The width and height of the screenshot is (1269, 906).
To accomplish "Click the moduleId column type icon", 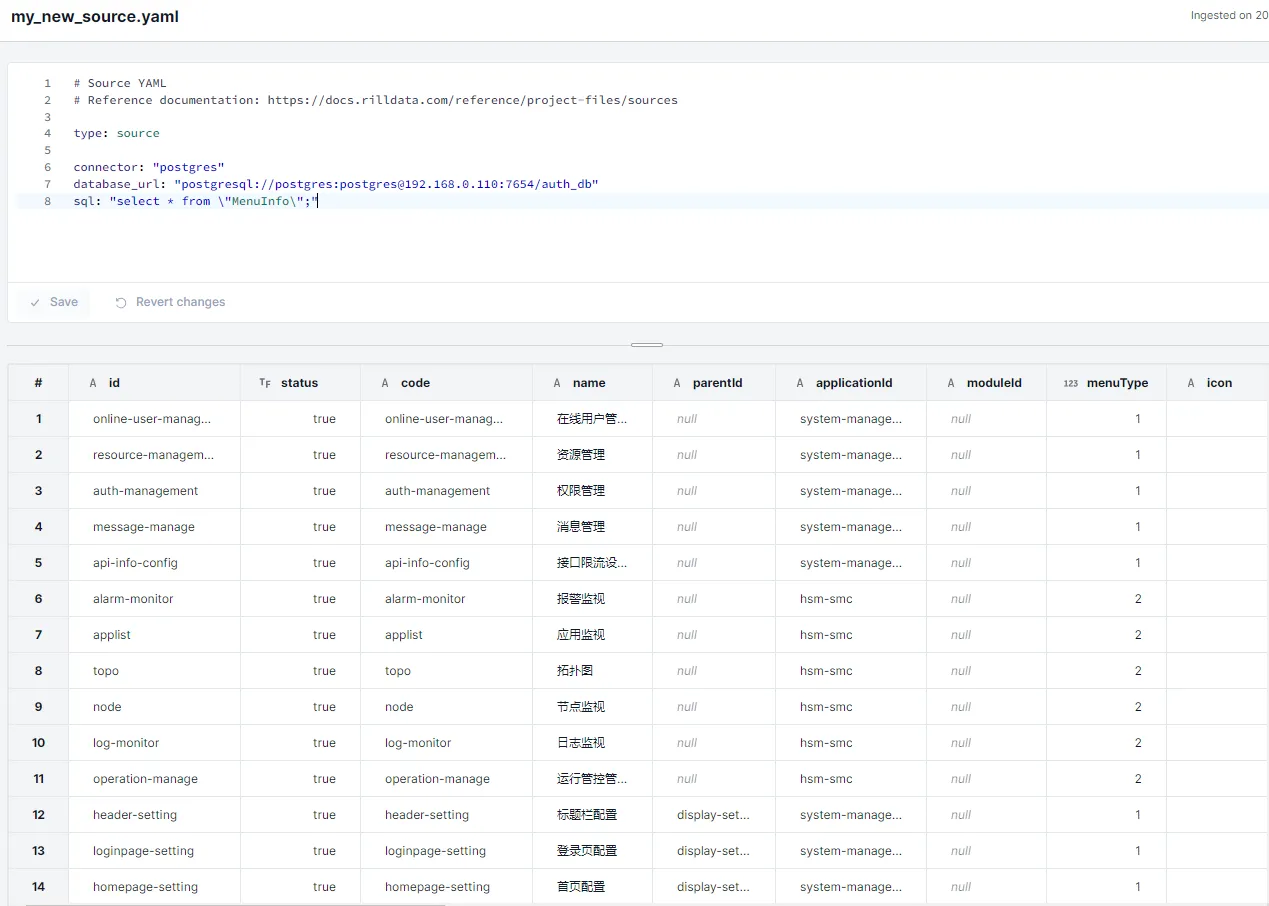I will [x=951, y=383].
